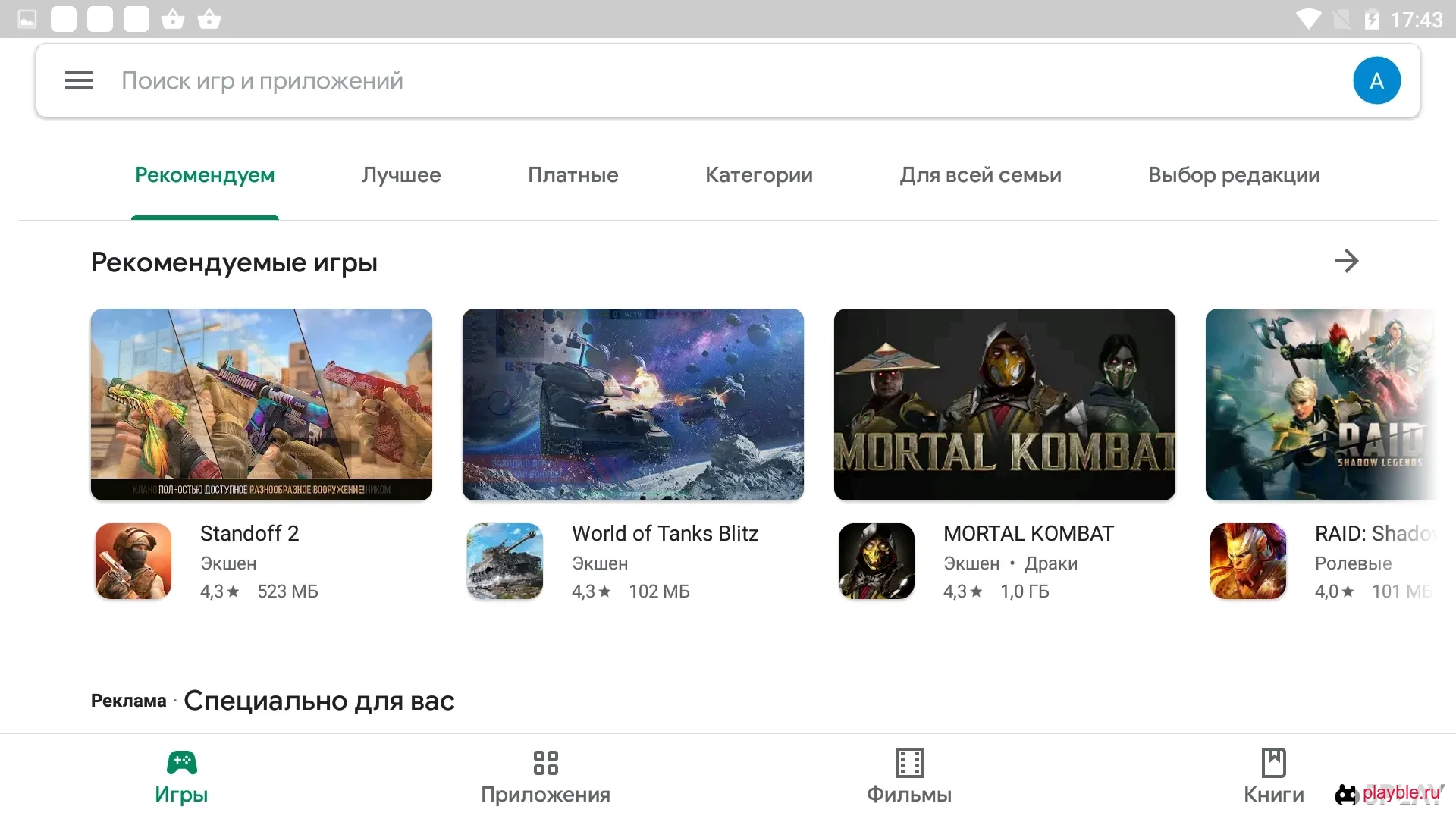This screenshot has height=819, width=1456.
Task: Open the Standoff 2 banner image
Action: (262, 404)
